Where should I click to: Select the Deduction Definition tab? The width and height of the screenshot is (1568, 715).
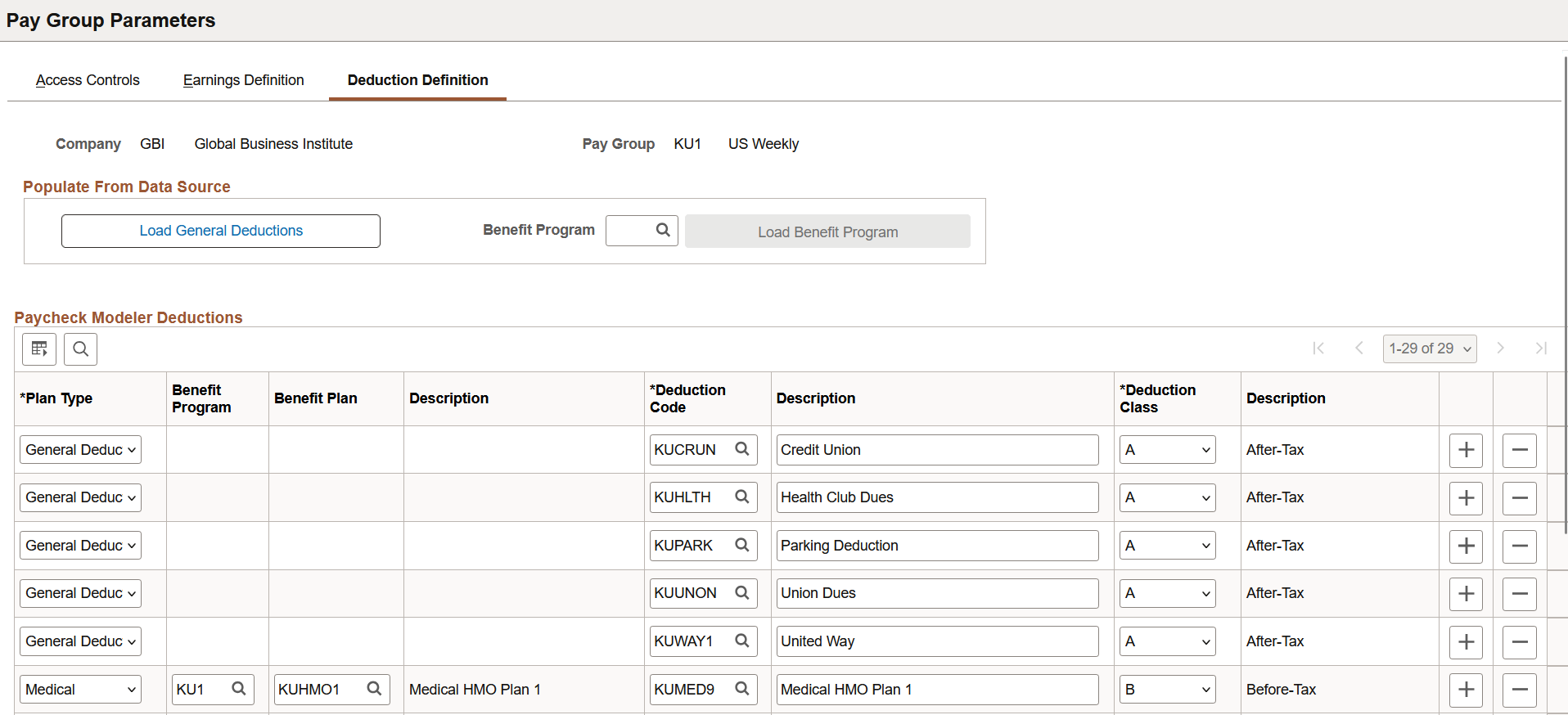click(x=417, y=80)
